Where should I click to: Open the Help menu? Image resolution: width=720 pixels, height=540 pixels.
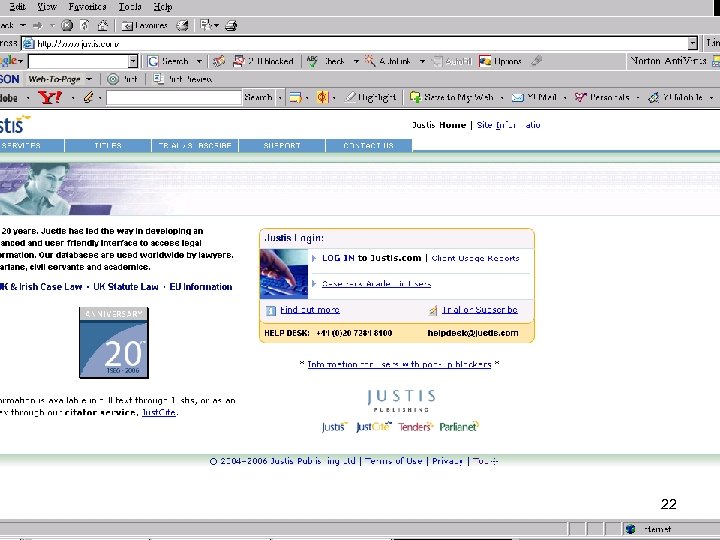163,6
